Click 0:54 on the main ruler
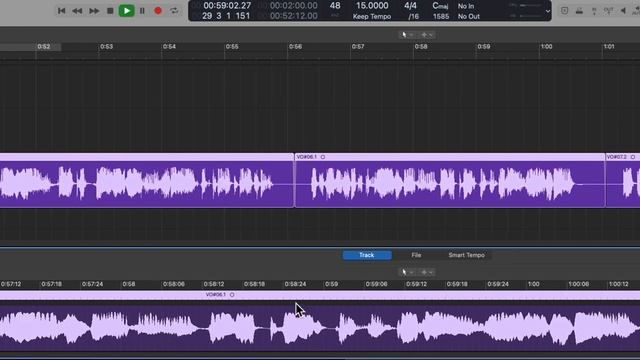The image size is (640, 360). pos(169,47)
